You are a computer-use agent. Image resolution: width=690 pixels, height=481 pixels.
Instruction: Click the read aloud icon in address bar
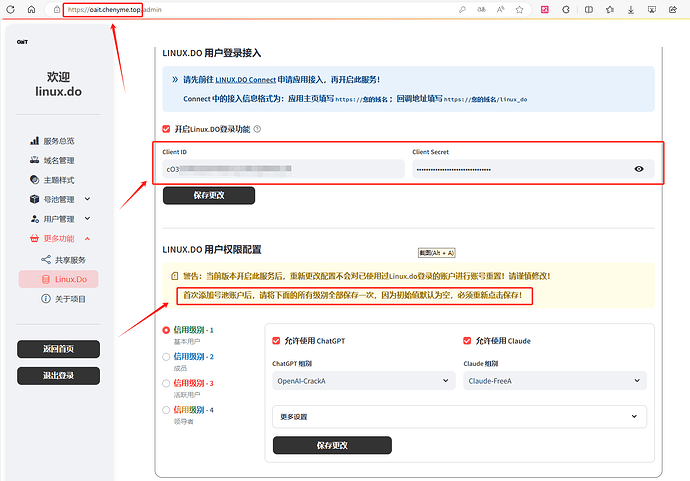[x=500, y=9]
